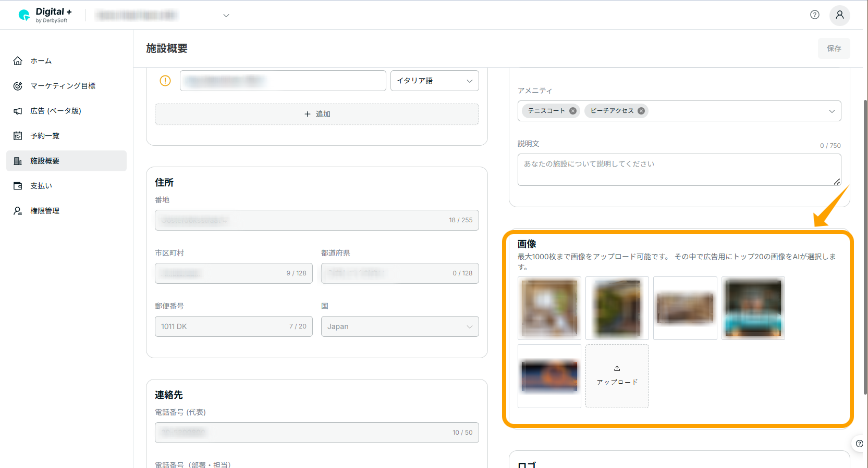Viewport: 868px width, 468px height.
Task: Go to ホーム in the sidebar
Action: [x=66, y=61]
